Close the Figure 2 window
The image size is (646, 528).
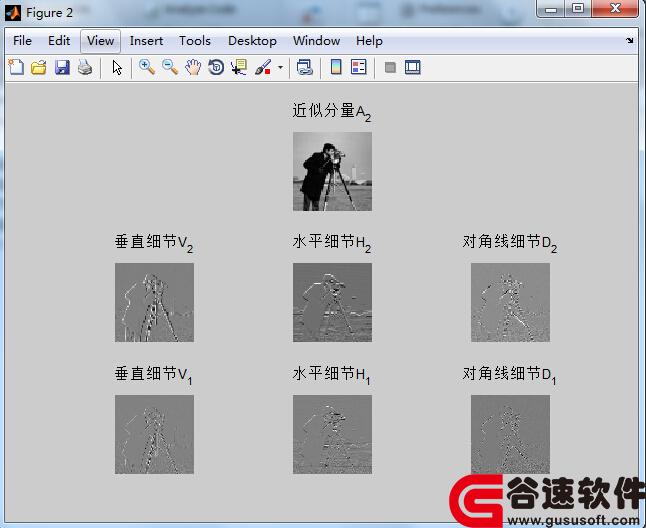tap(616, 8)
